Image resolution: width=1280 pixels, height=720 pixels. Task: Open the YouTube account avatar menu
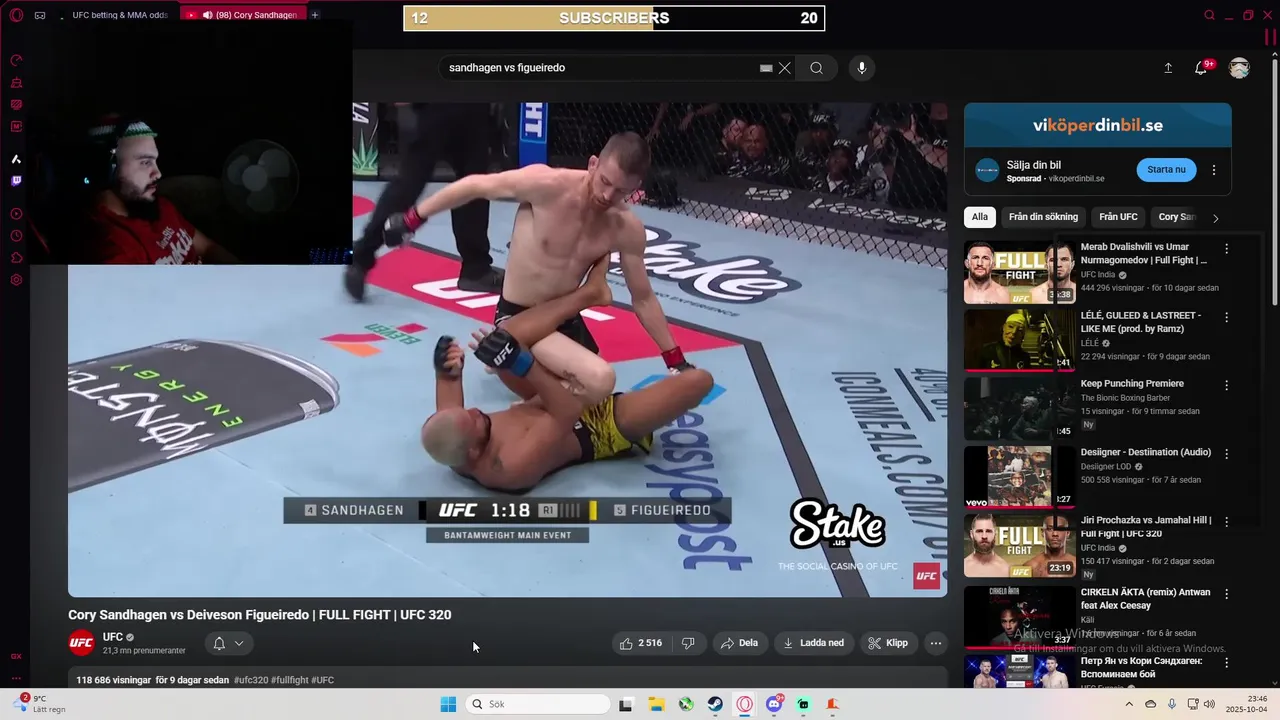1239,68
